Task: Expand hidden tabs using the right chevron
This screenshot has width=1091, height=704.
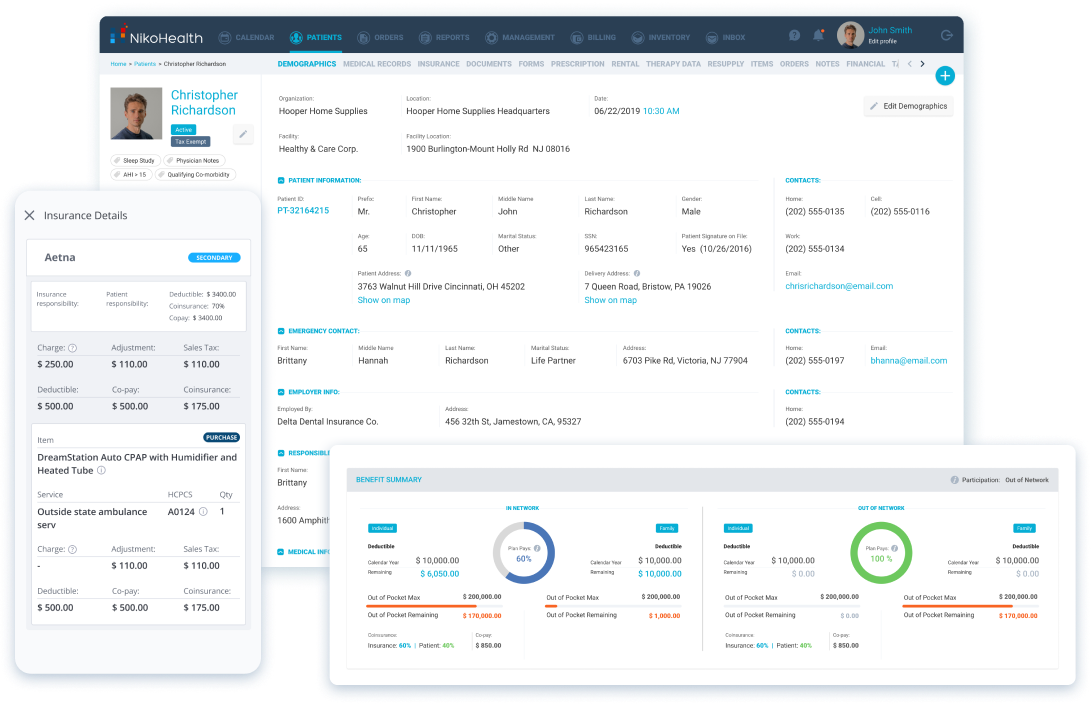Action: (921, 62)
